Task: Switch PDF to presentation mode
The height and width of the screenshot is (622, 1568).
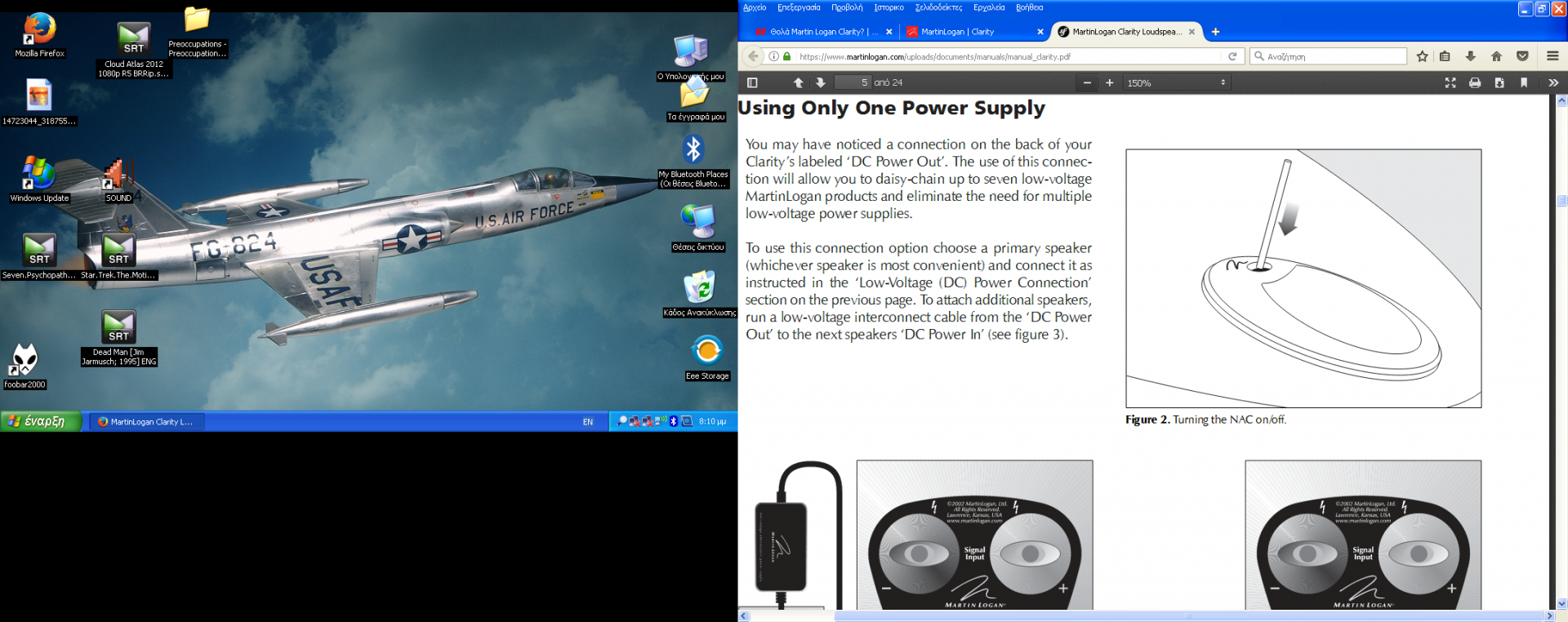Action: pyautogui.click(x=1450, y=82)
